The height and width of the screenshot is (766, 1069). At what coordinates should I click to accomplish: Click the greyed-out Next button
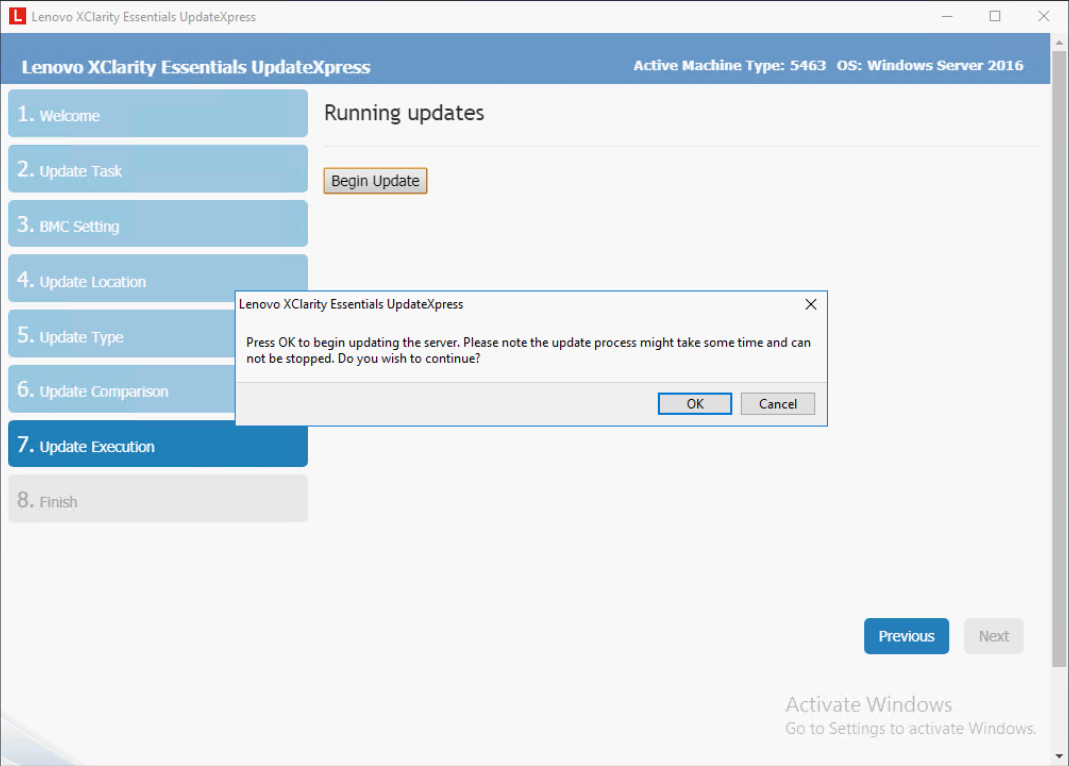[993, 636]
